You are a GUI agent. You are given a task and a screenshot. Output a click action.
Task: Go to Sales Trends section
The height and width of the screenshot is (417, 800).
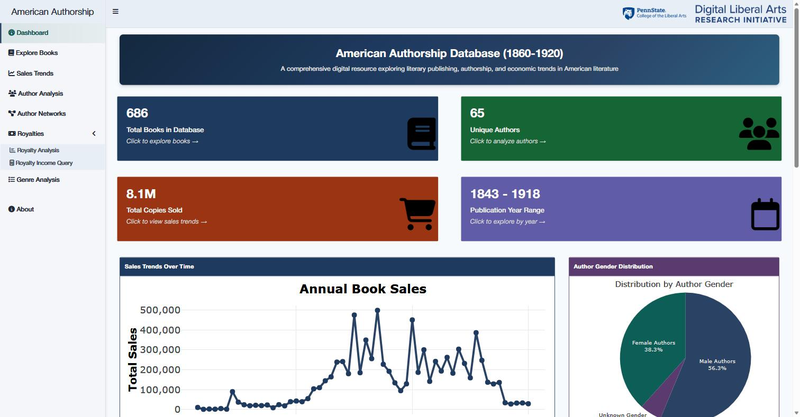[53, 73]
